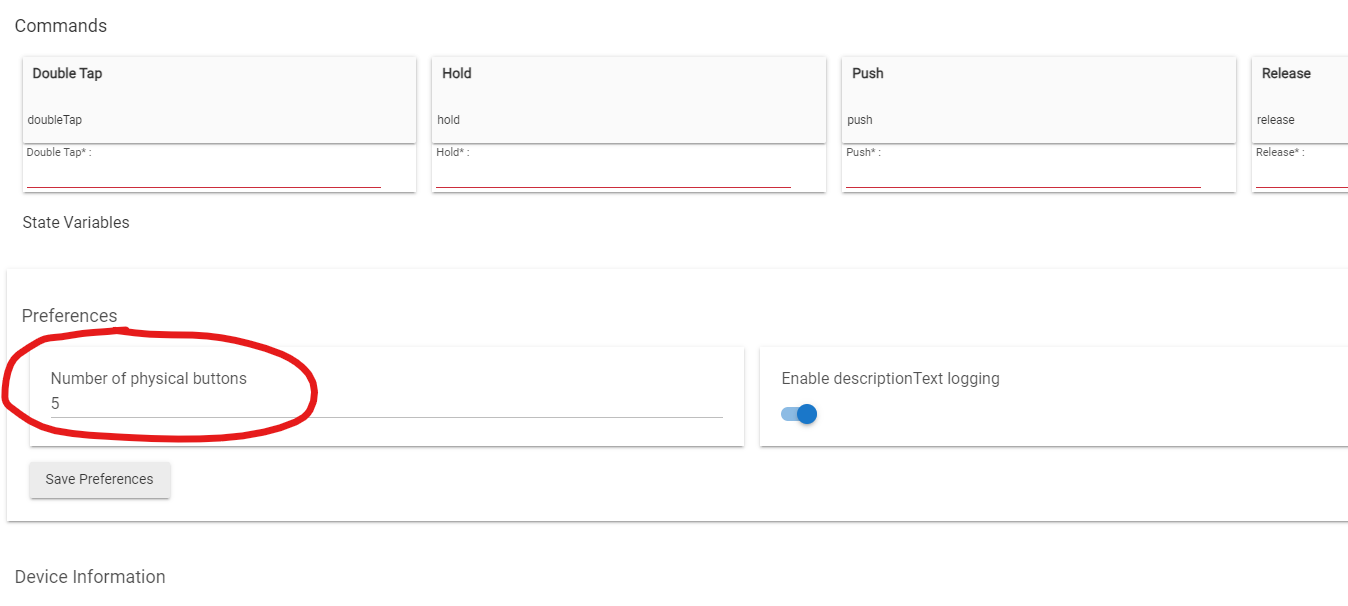This screenshot has height=606, width=1348.
Task: Trigger the Push command tile
Action: point(1039,100)
